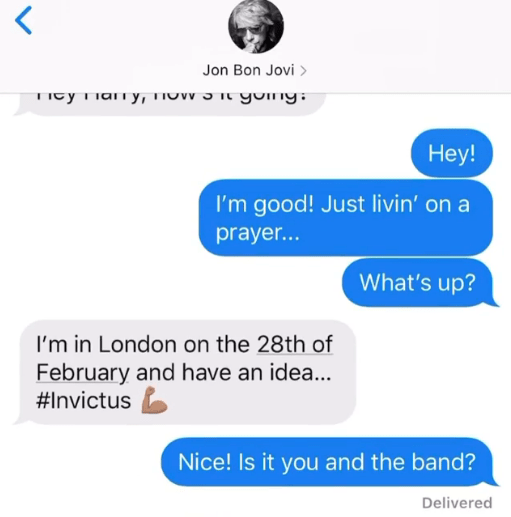Open the underlined '28th of' date link
The height and width of the screenshot is (517, 511).
tap(295, 344)
